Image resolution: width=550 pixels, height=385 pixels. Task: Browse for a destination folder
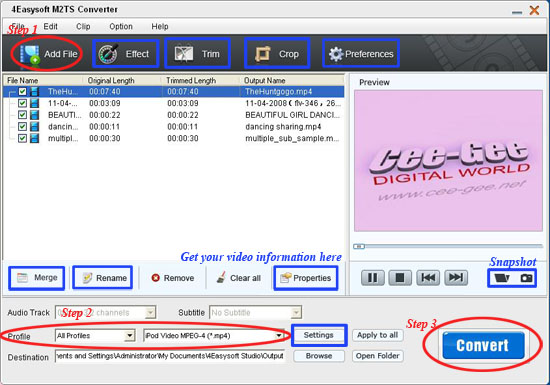click(x=319, y=356)
